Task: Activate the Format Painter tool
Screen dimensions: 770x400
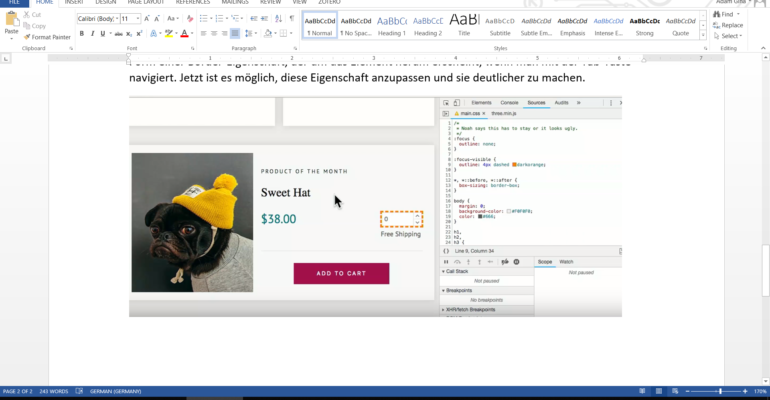Action: coord(47,37)
